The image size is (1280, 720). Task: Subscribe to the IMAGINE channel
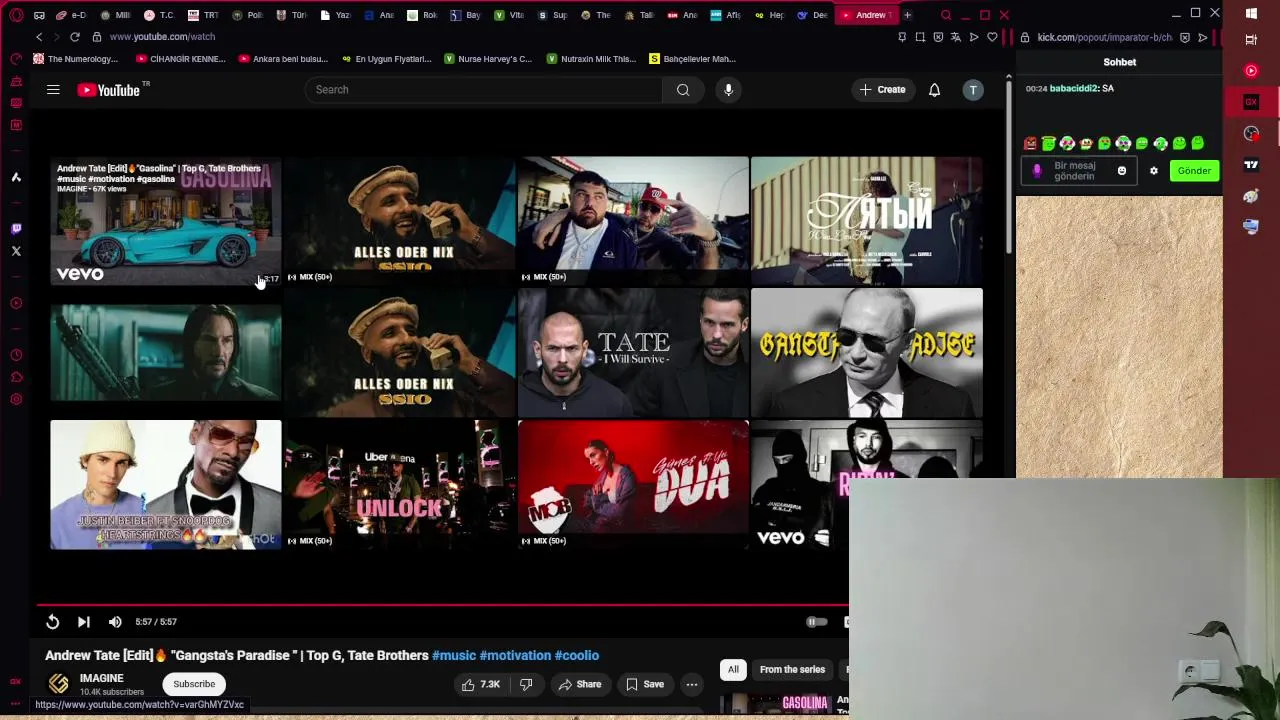coord(194,684)
